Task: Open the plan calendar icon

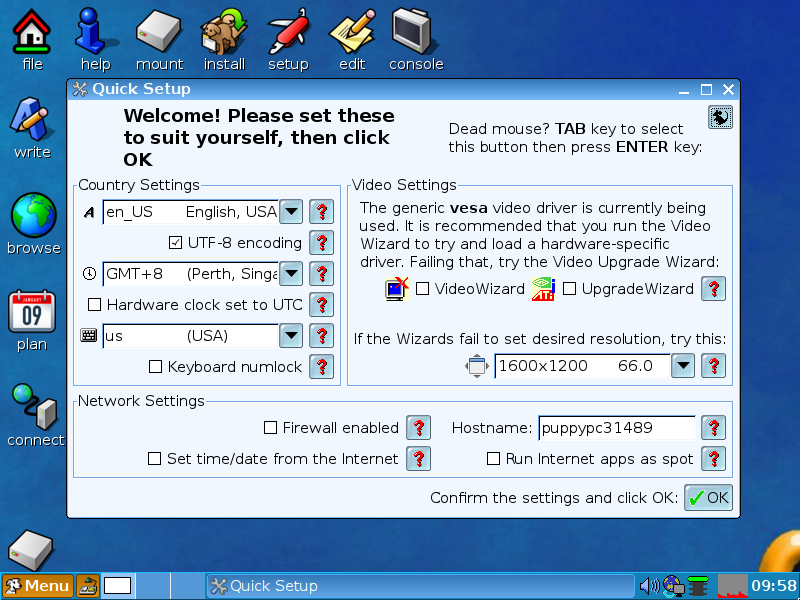Action: pos(32,318)
